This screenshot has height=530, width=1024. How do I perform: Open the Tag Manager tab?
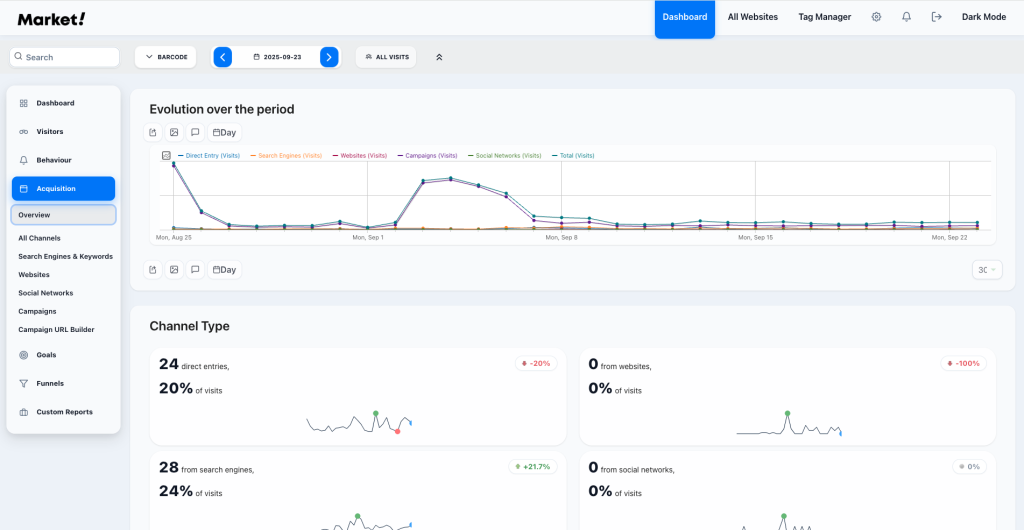click(824, 17)
